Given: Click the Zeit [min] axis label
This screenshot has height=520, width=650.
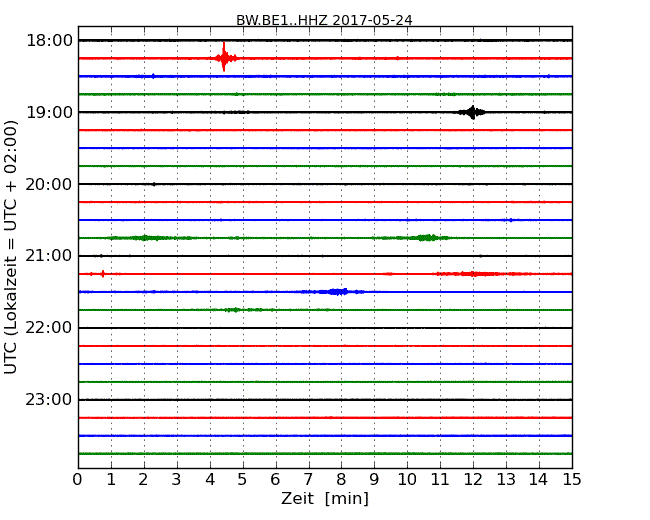Looking at the screenshot, I should [325, 498].
